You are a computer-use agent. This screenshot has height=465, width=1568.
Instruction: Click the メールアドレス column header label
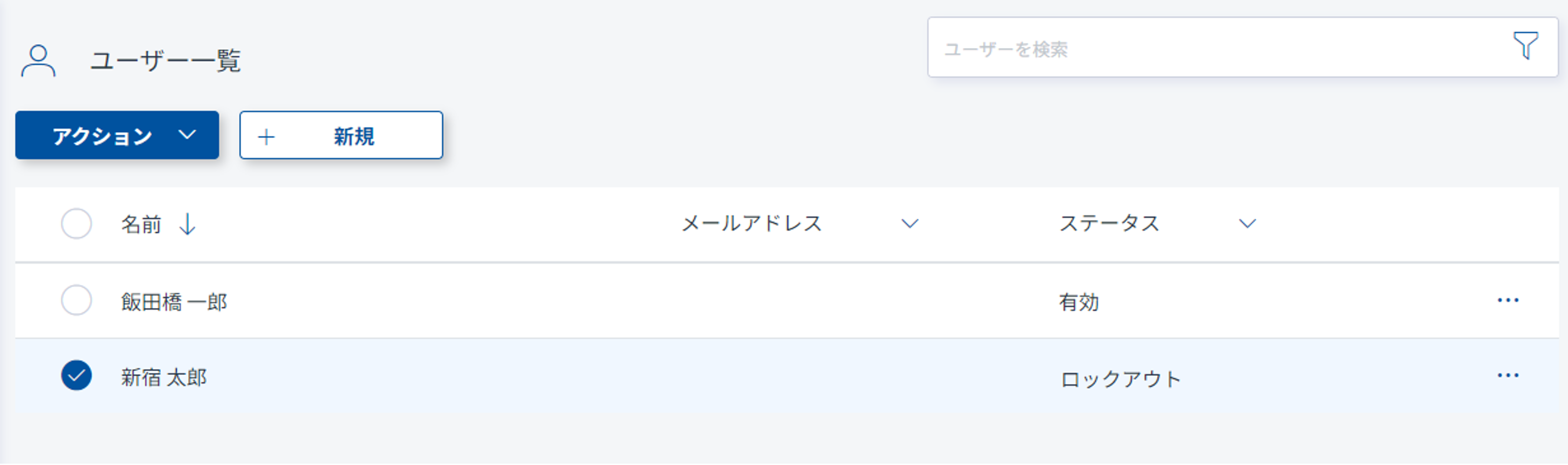click(751, 224)
